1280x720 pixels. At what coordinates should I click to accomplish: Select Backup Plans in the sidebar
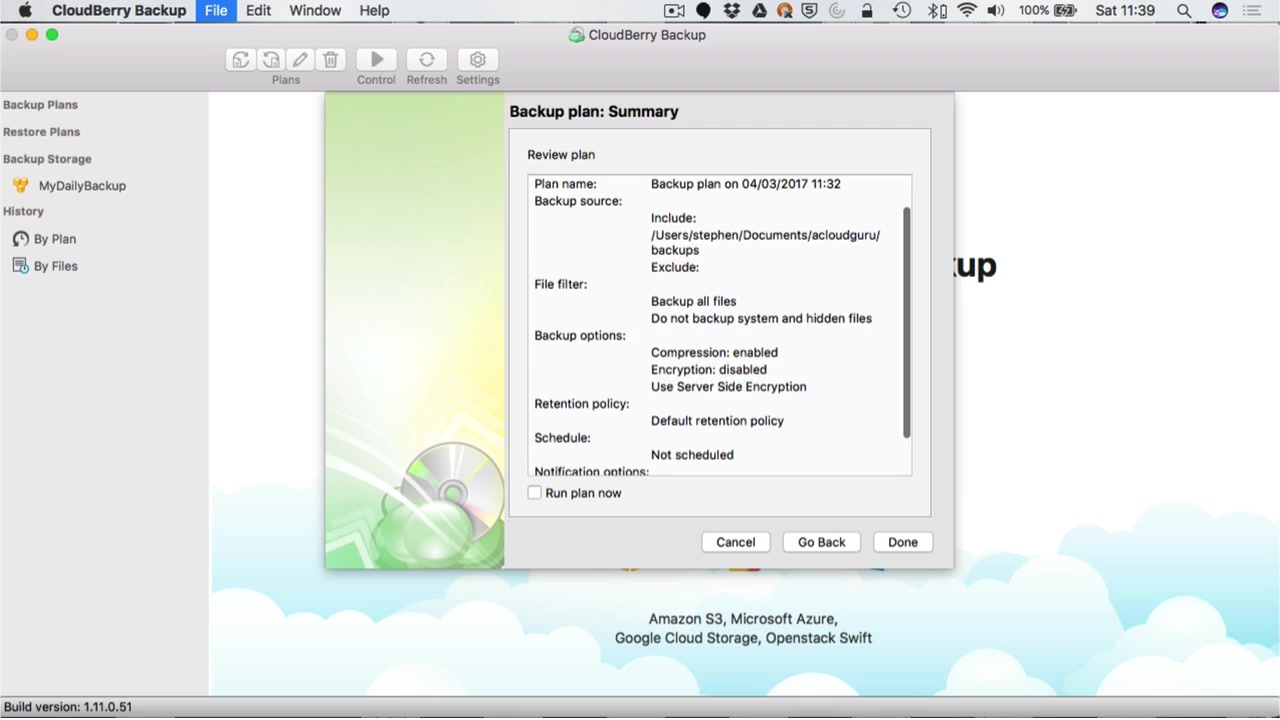click(40, 105)
